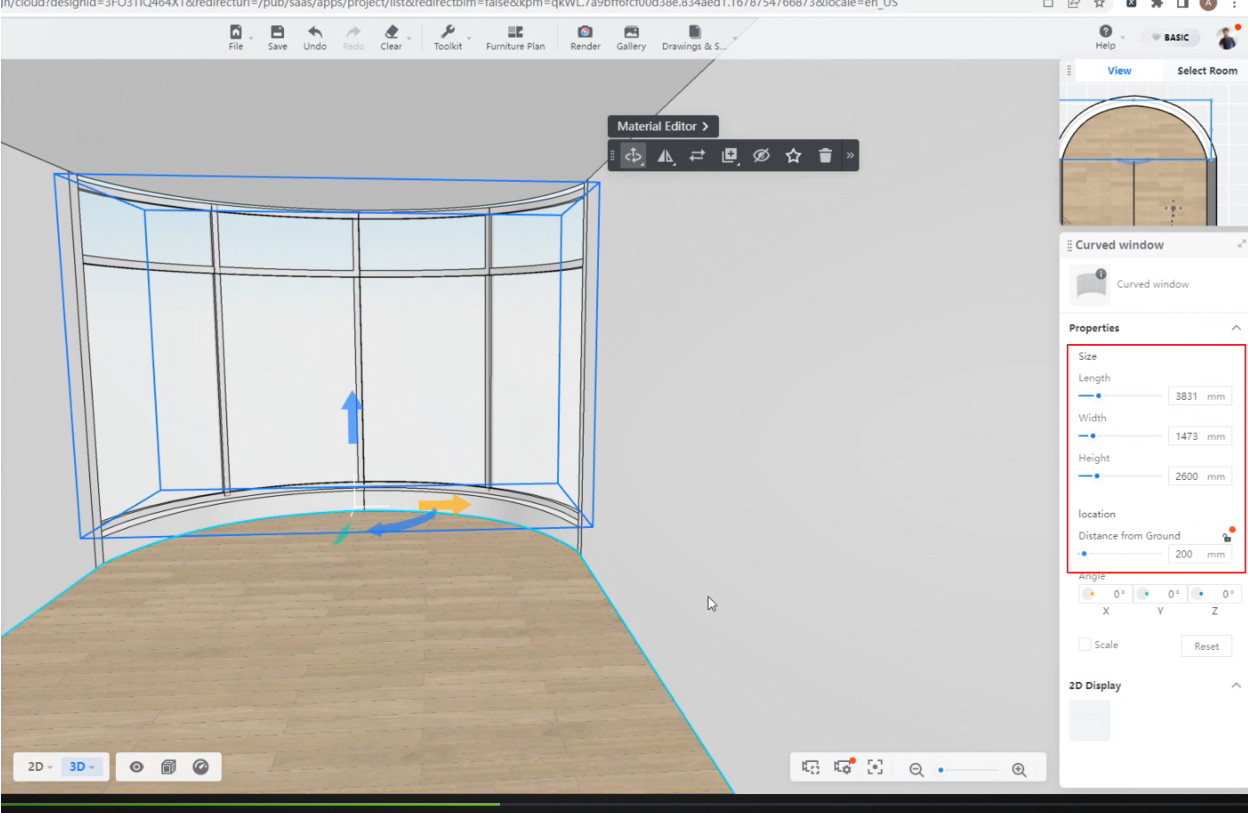Image resolution: width=1248 pixels, height=813 pixels.
Task: Click the Height slider track
Action: point(1120,476)
